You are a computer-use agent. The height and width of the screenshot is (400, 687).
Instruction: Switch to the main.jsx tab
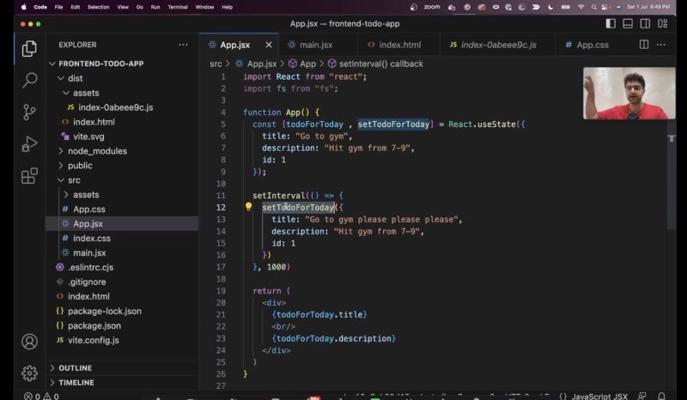(315, 45)
